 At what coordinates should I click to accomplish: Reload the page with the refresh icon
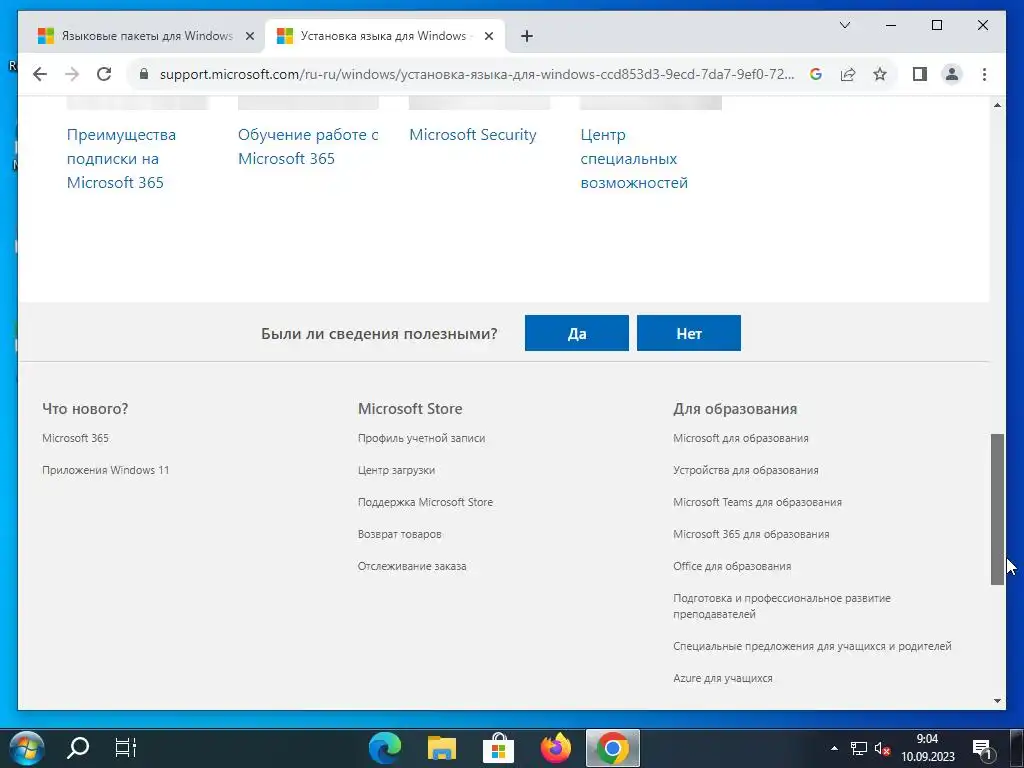click(x=104, y=74)
